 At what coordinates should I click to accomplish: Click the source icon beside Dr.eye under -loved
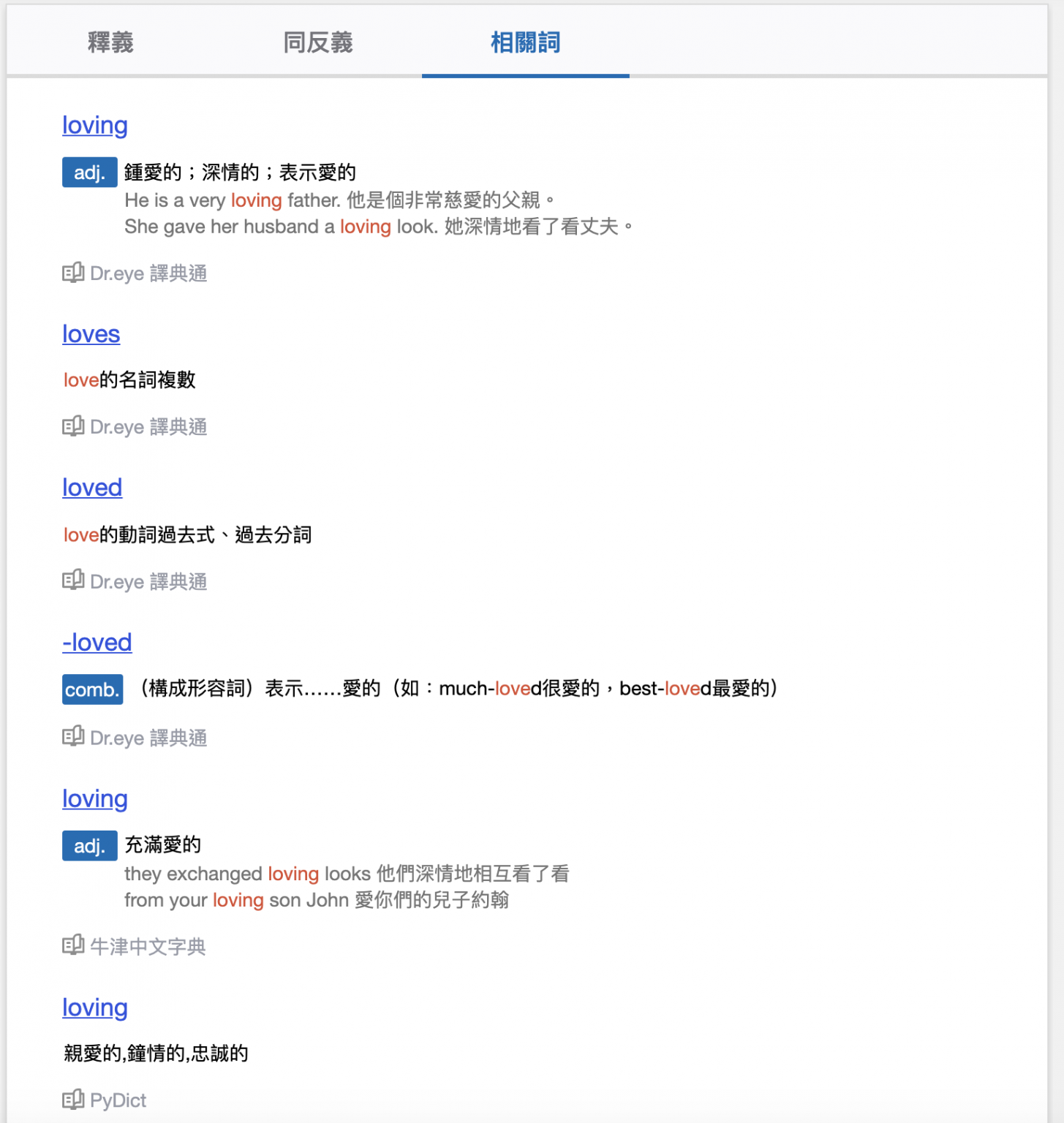pos(72,736)
